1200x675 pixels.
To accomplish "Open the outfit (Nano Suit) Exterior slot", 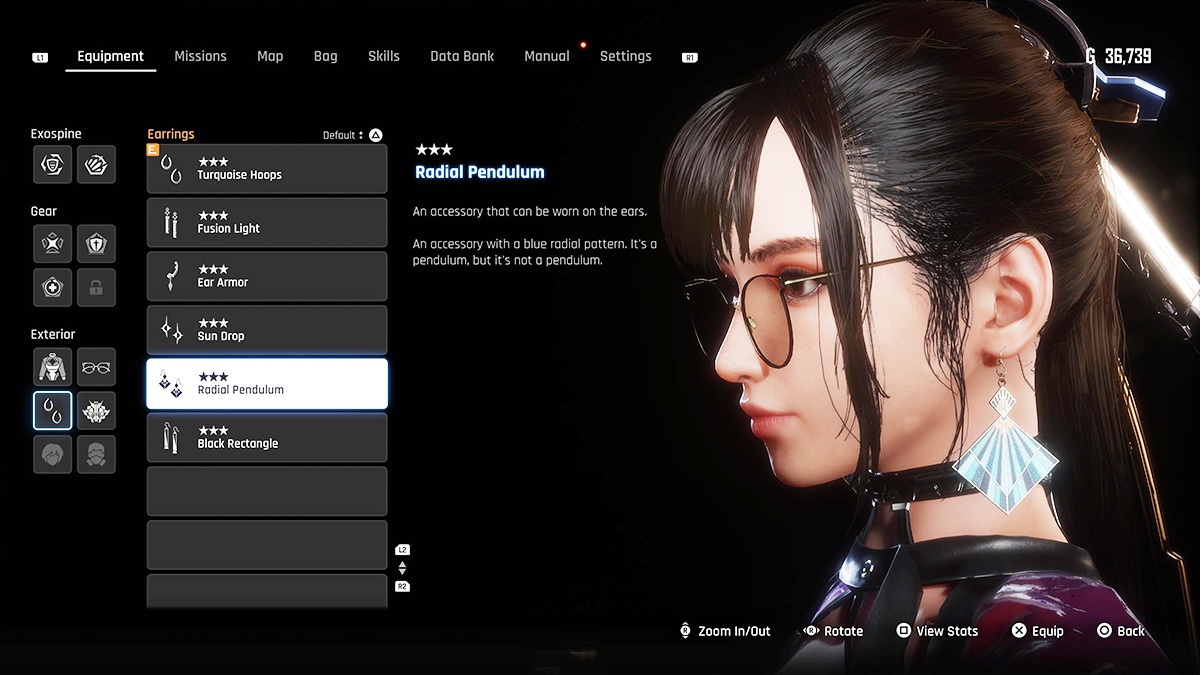I will (x=52, y=367).
